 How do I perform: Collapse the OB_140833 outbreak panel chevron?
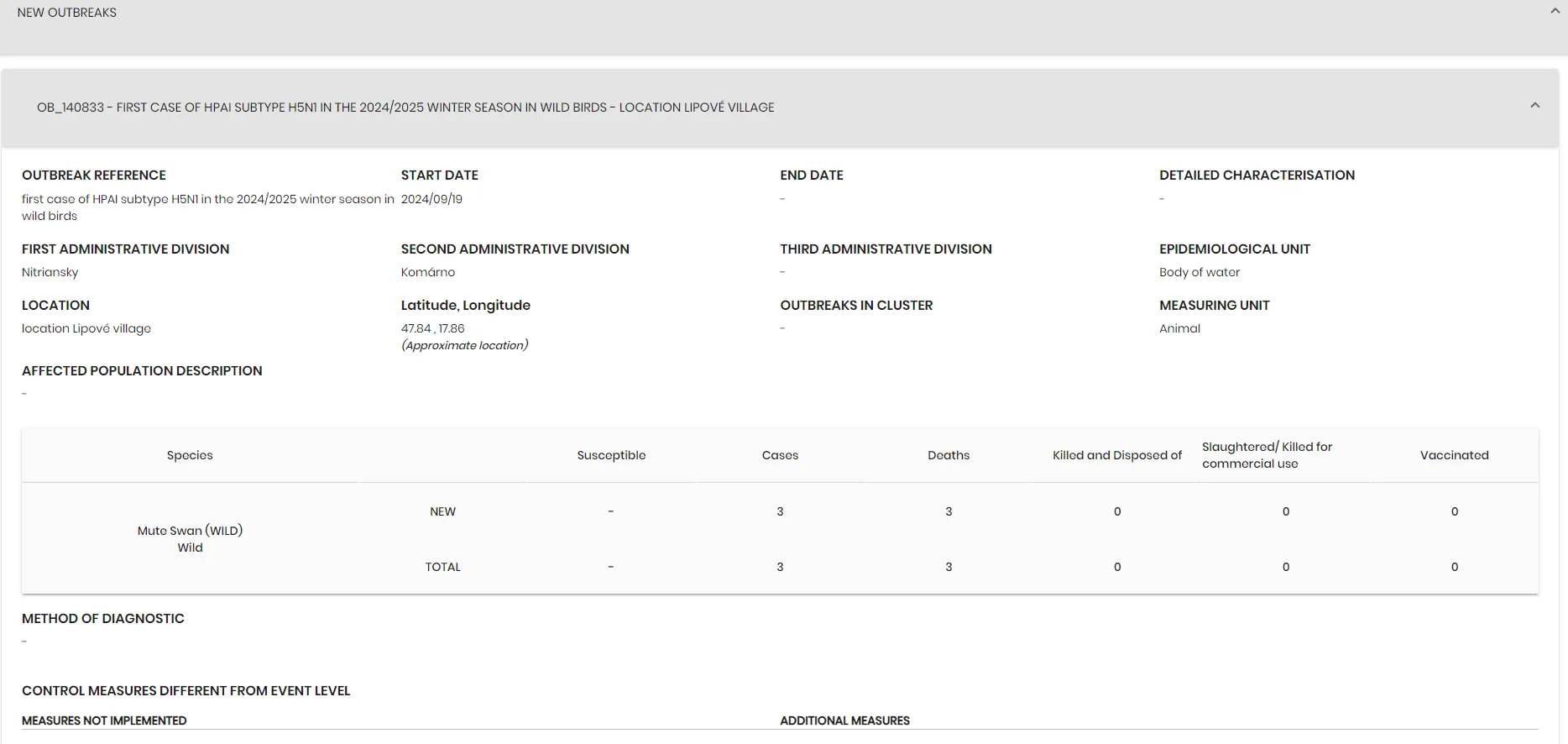[1535, 106]
